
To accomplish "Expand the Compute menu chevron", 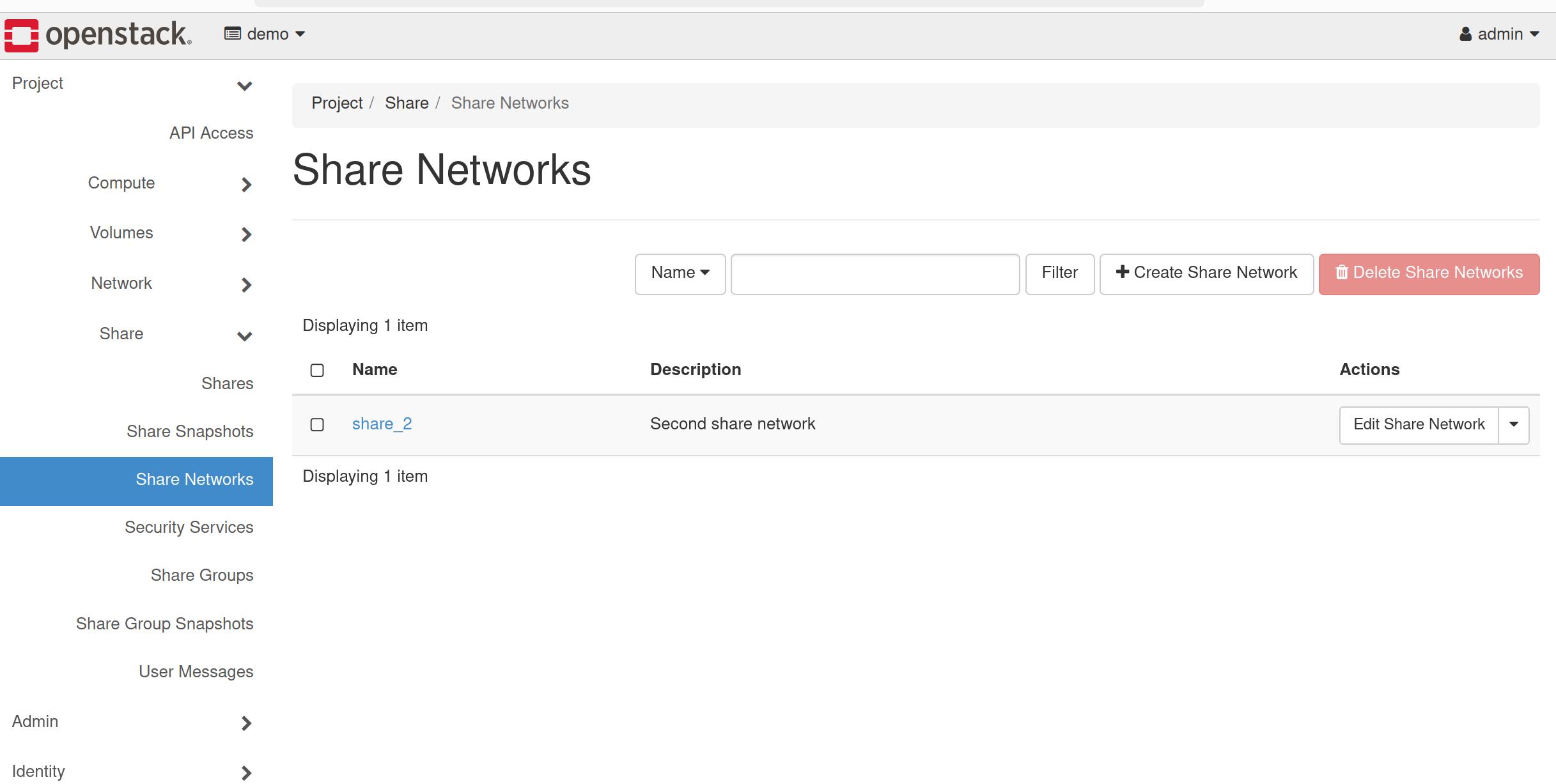I will 246,185.
